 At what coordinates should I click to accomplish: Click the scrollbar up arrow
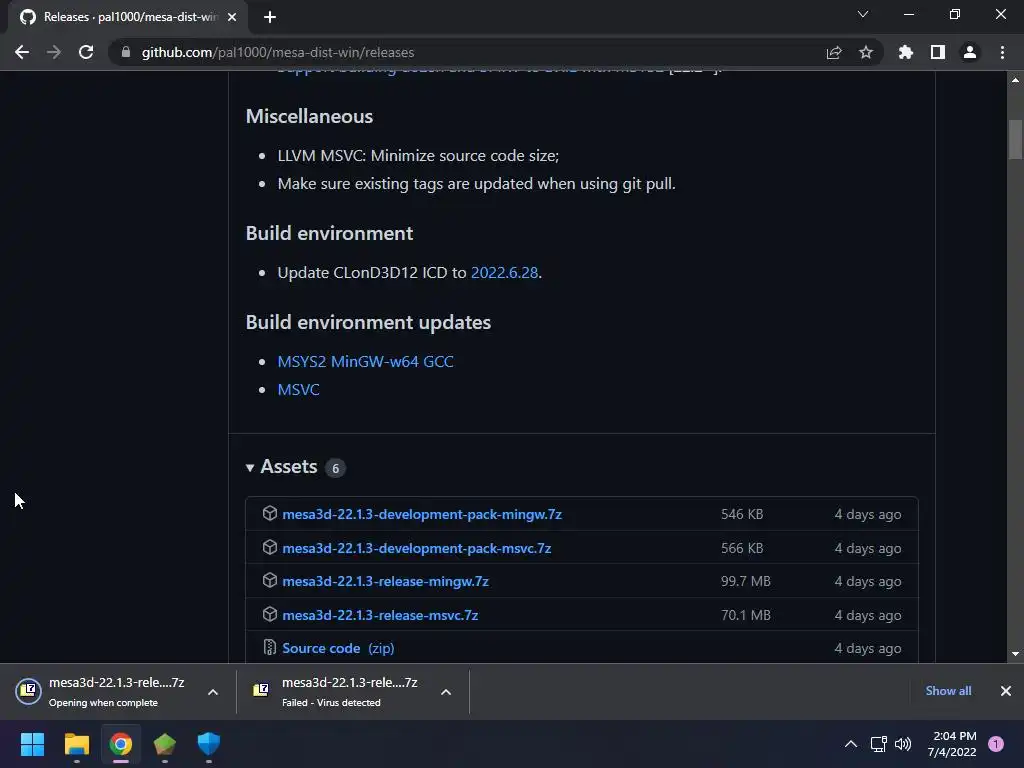pyautogui.click(x=1016, y=80)
